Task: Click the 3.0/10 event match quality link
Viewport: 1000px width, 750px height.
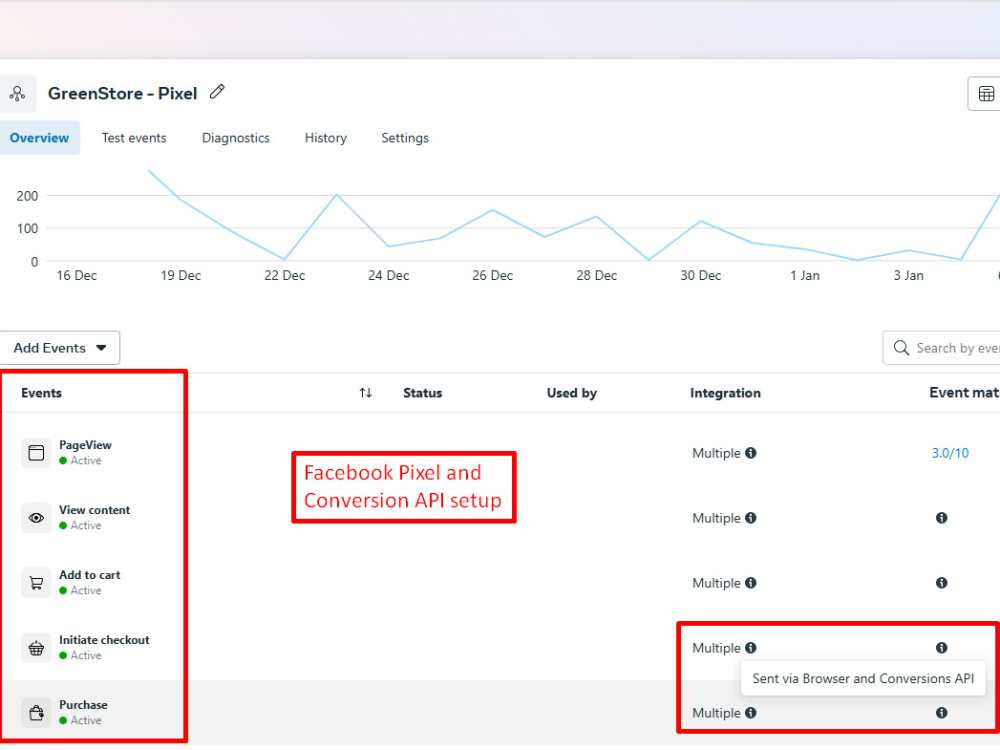Action: (950, 453)
